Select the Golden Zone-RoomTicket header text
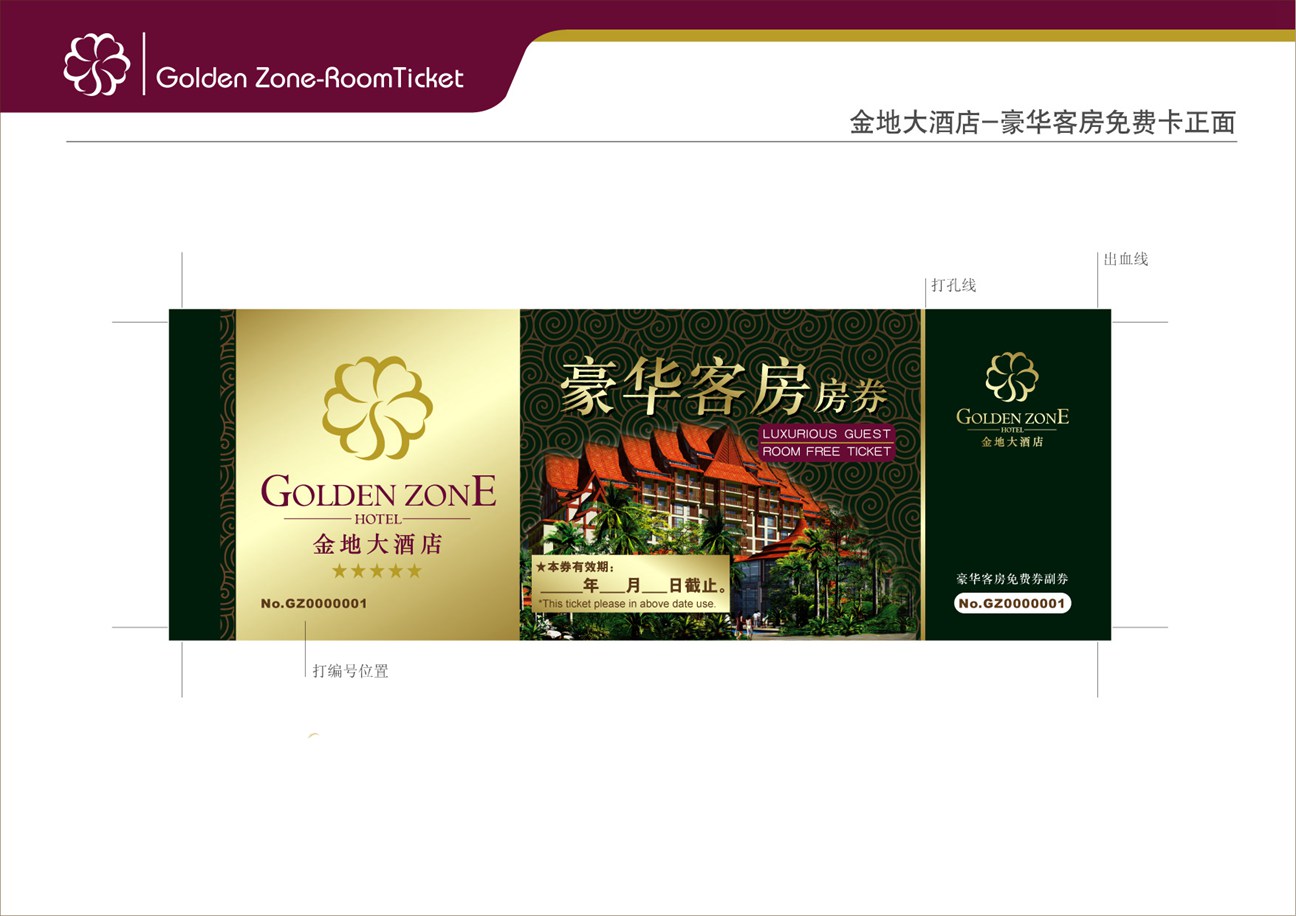Image resolution: width=1296 pixels, height=916 pixels. pyautogui.click(x=310, y=78)
